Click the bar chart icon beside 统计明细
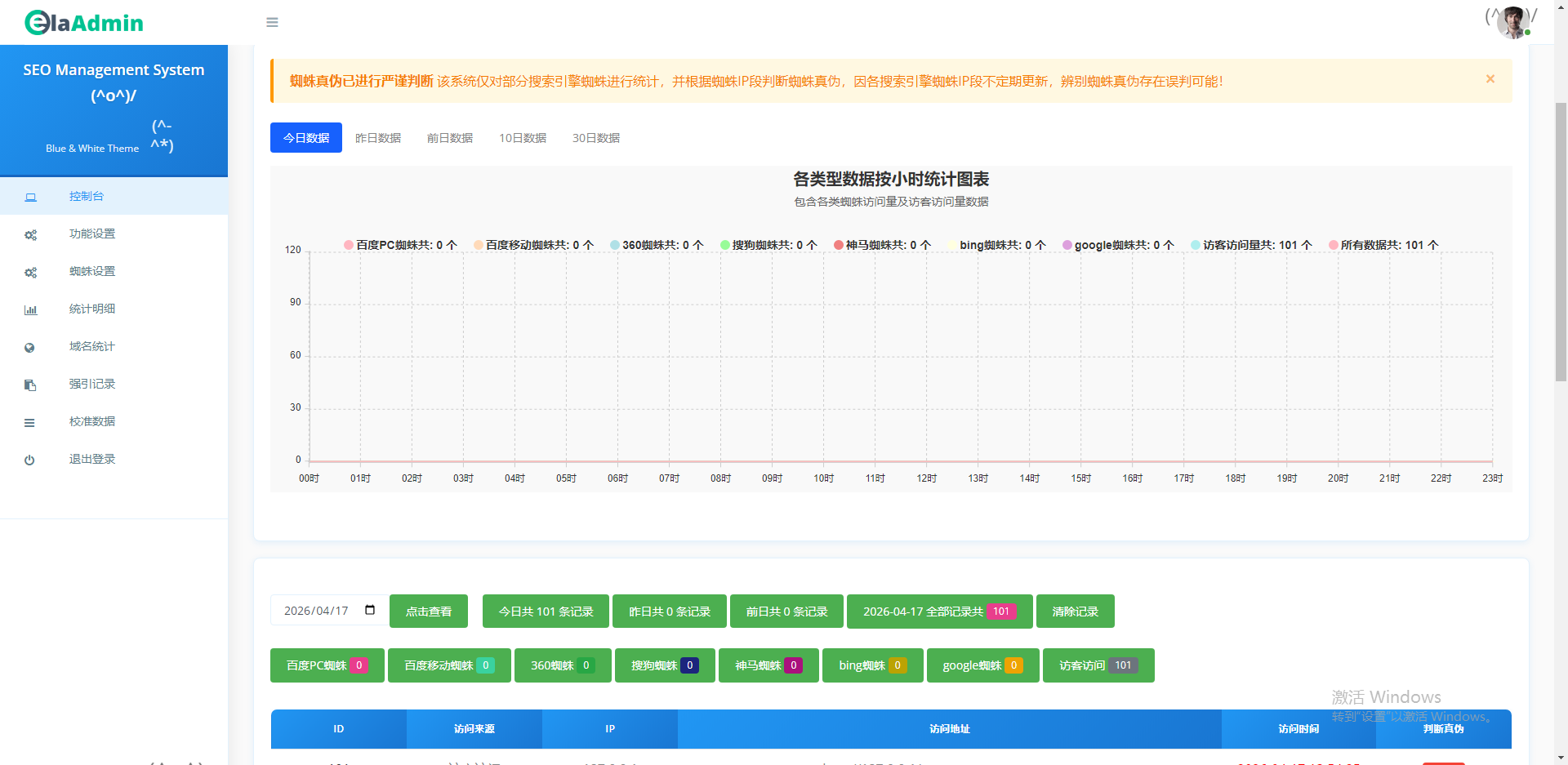This screenshot has height=765, width=1568. [30, 310]
